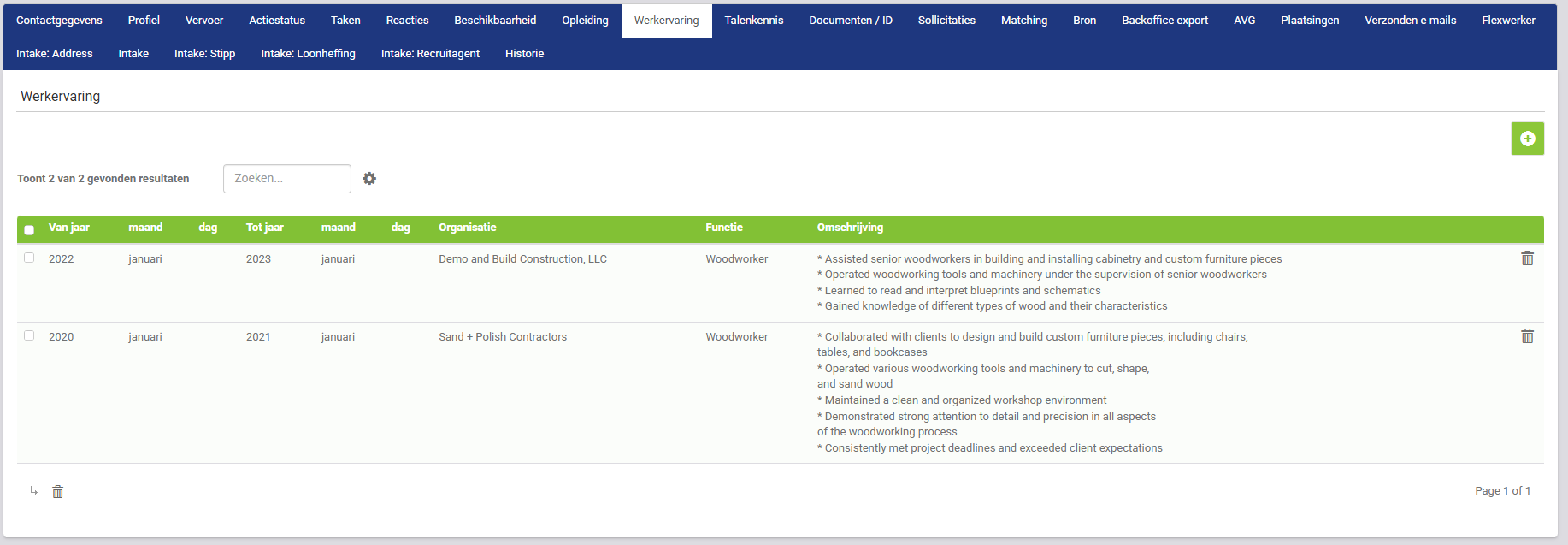Toggle the select-all checkbox in table header
The width and height of the screenshot is (1568, 545).
[x=29, y=229]
